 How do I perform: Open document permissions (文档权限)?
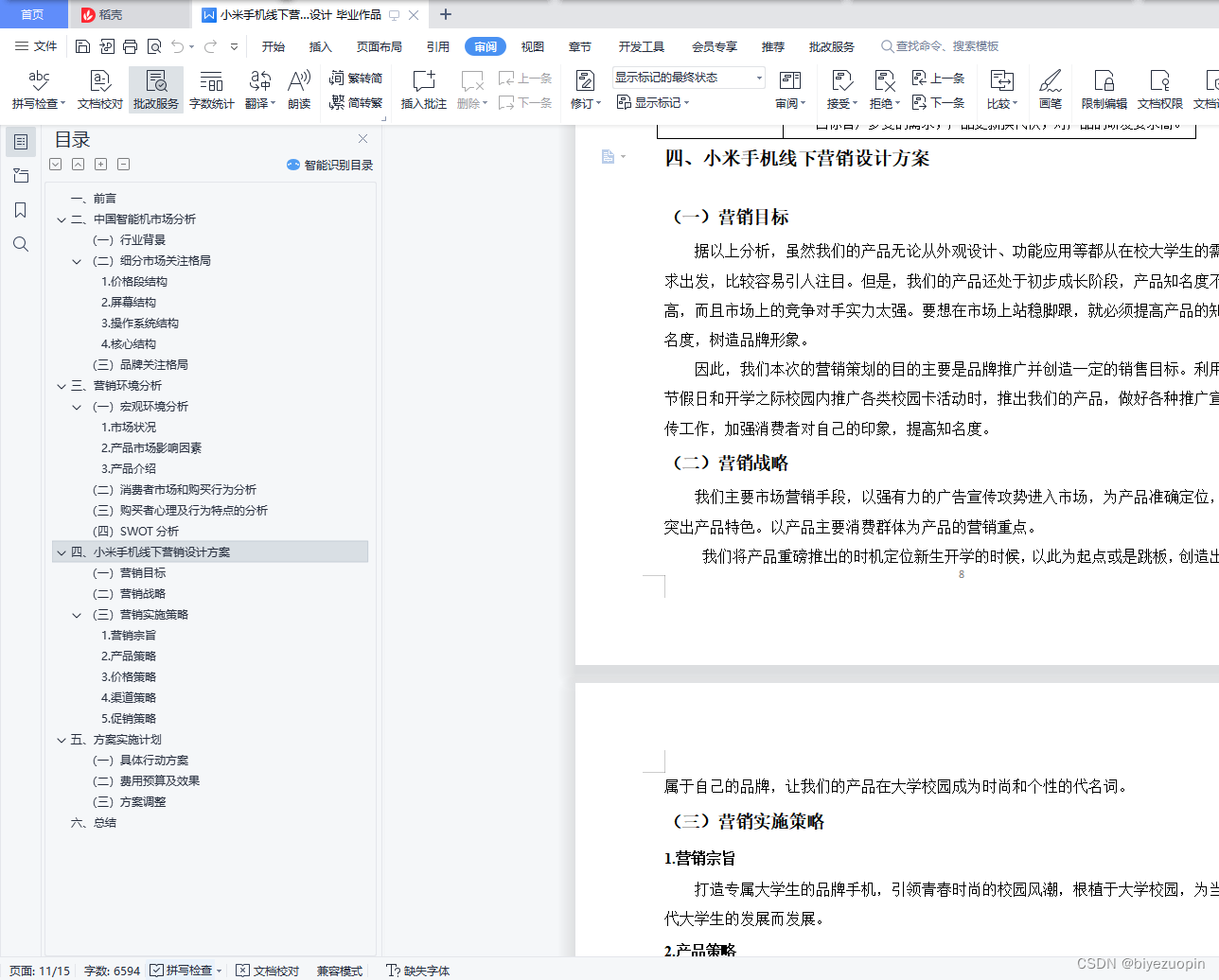[1159, 89]
